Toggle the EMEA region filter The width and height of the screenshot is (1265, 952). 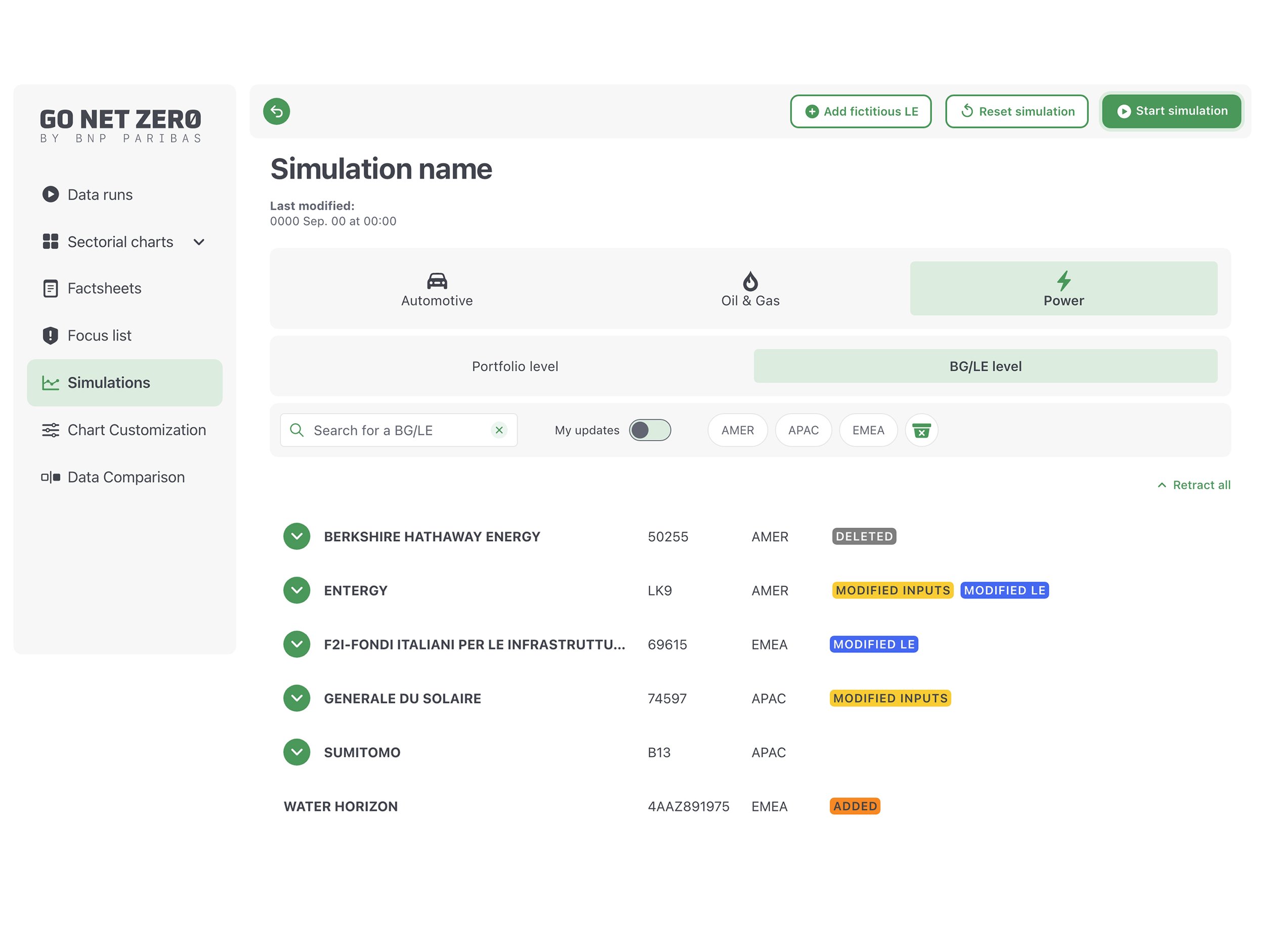868,430
